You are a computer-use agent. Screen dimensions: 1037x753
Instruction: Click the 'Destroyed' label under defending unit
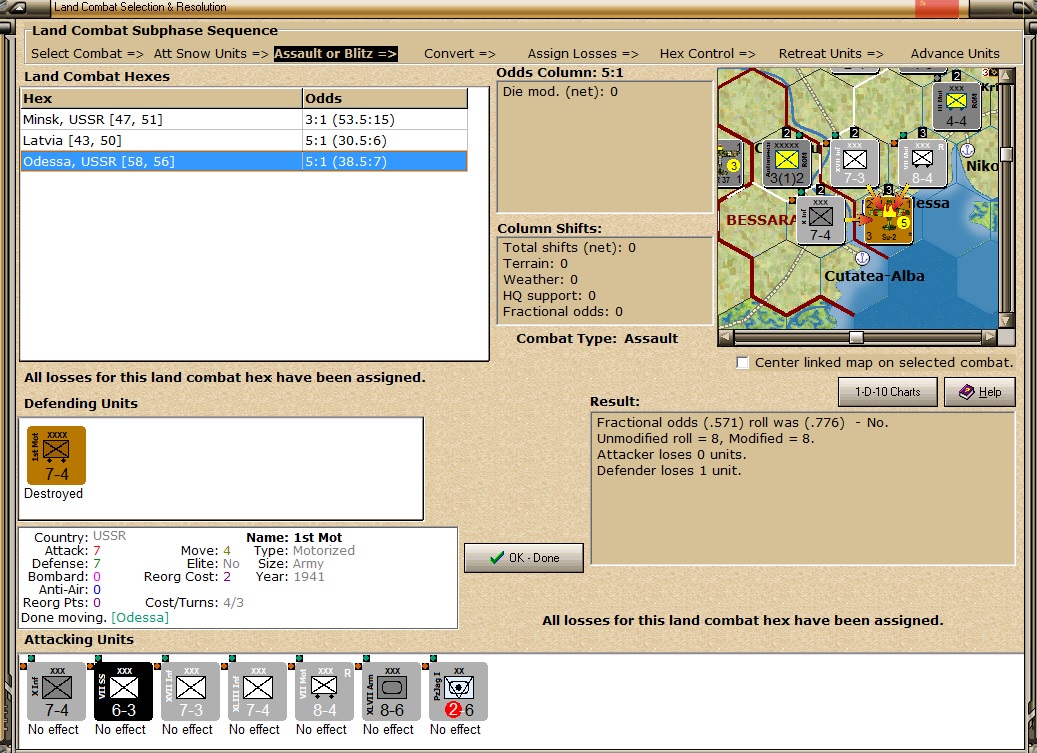click(x=54, y=494)
